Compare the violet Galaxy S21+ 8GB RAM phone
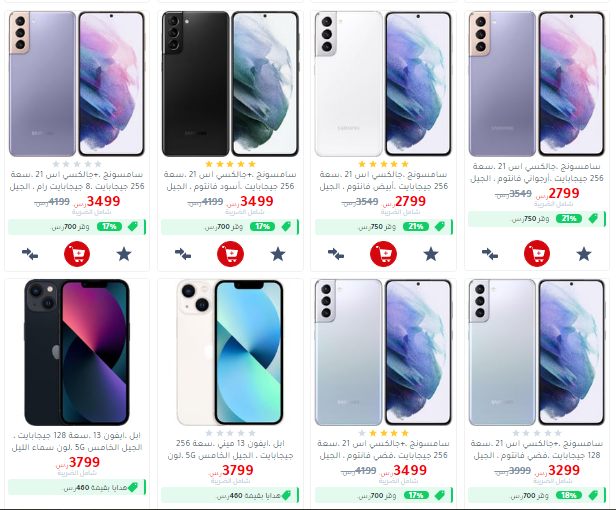Viewport: 616px width, 510px height. [x=30, y=254]
